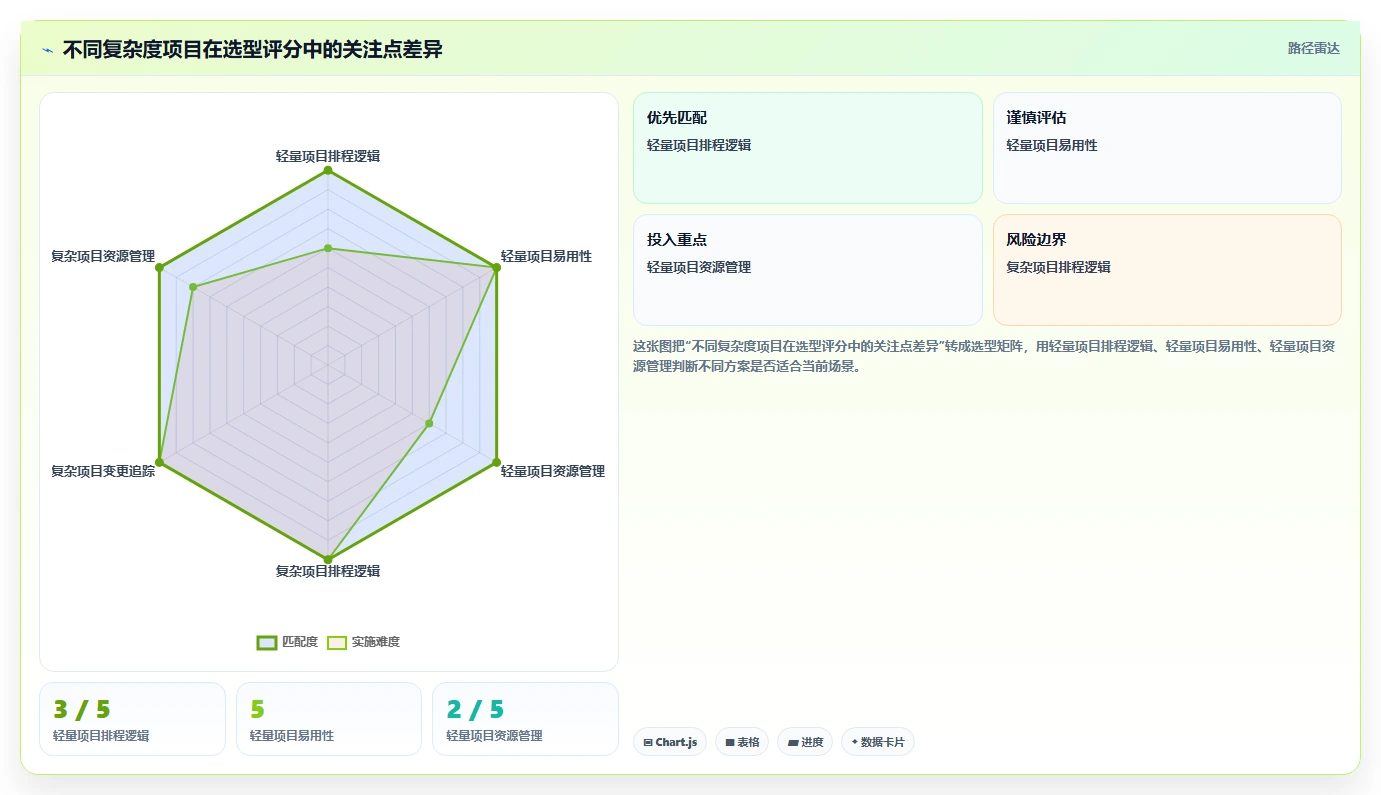1381x795 pixels.
Task: Open the 优先匹配 card
Action: point(808,148)
